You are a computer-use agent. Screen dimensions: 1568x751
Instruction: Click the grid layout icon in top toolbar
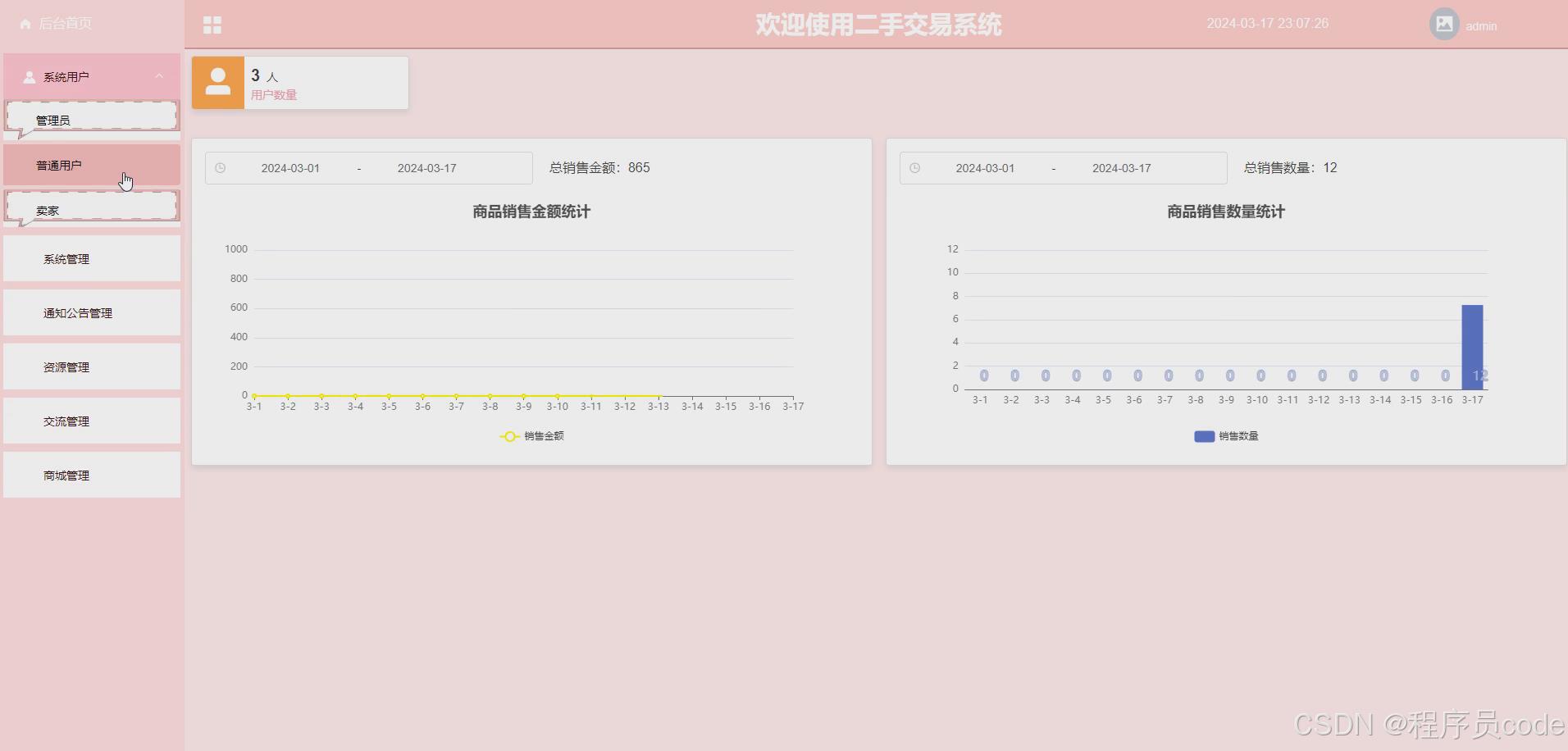click(212, 25)
